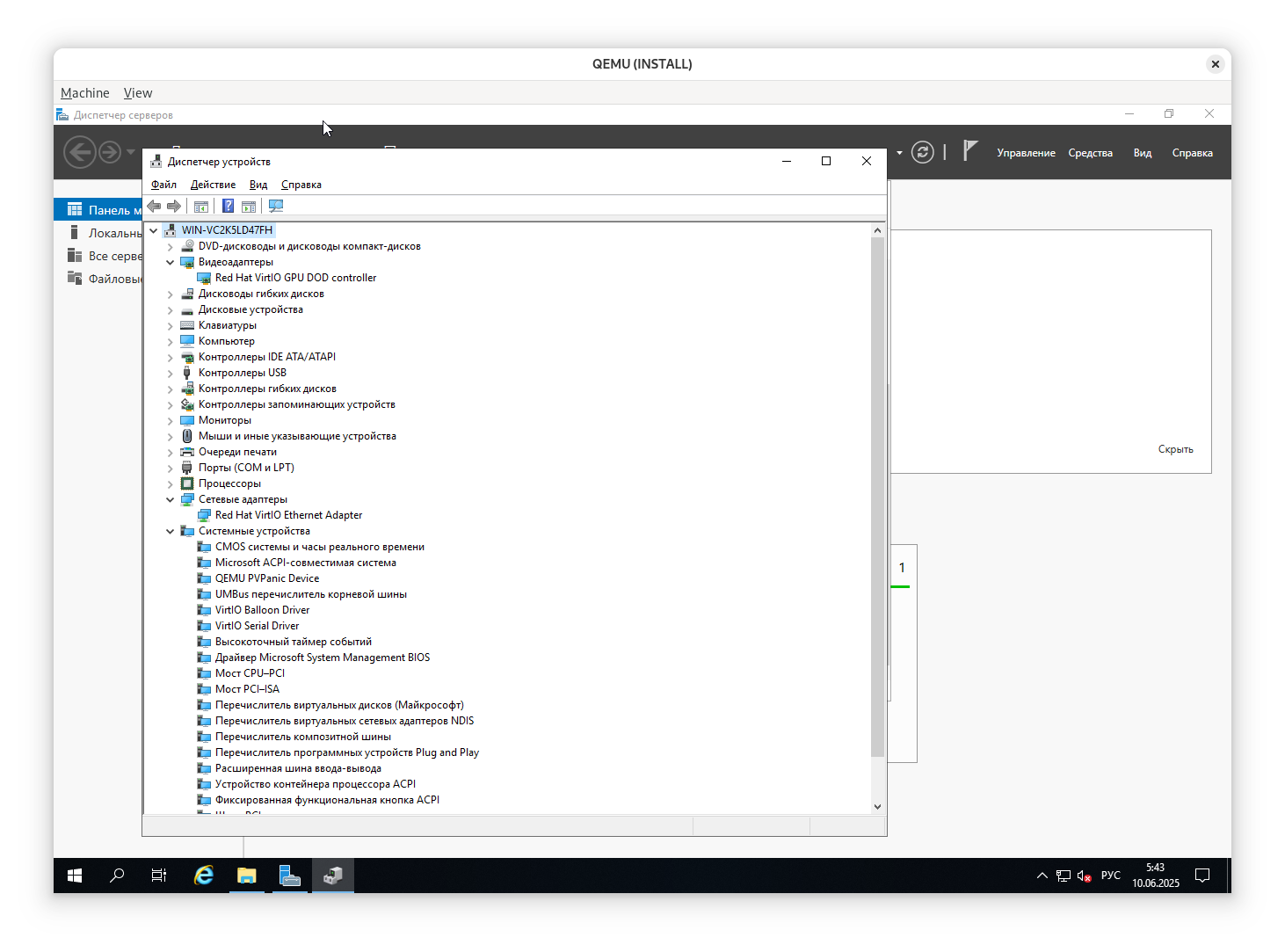The height and width of the screenshot is (952, 1285).
Task: Open Task View from the taskbar
Action: [159, 876]
